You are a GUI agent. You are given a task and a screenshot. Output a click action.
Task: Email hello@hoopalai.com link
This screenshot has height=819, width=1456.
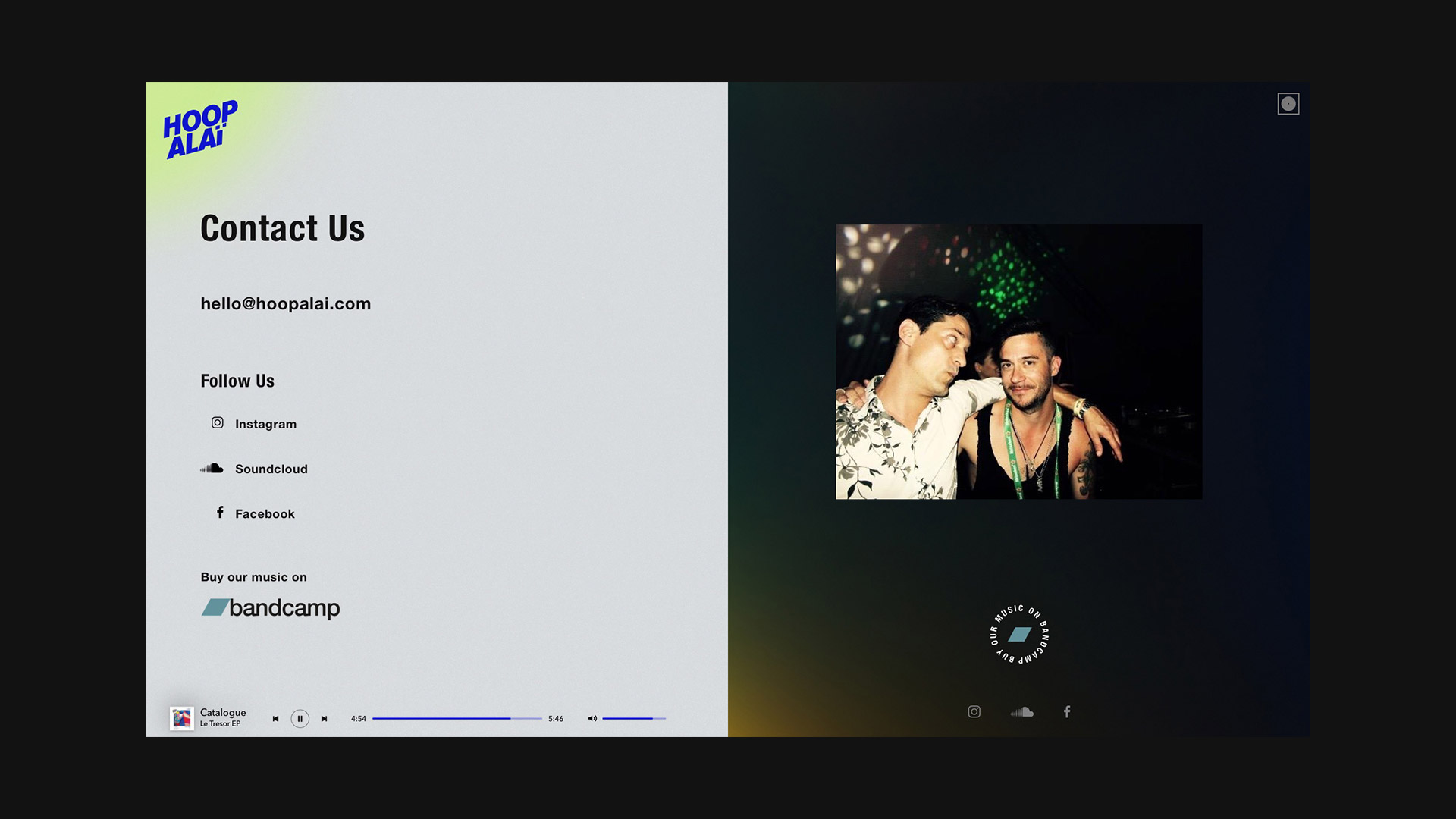(286, 303)
